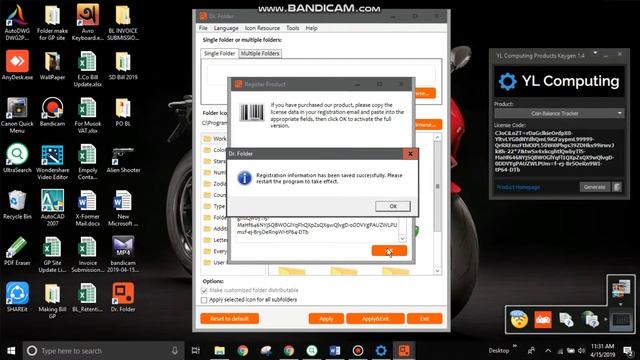
Task: Open the AutoCAD 2007 desktop shortcut
Action: click(x=52, y=208)
